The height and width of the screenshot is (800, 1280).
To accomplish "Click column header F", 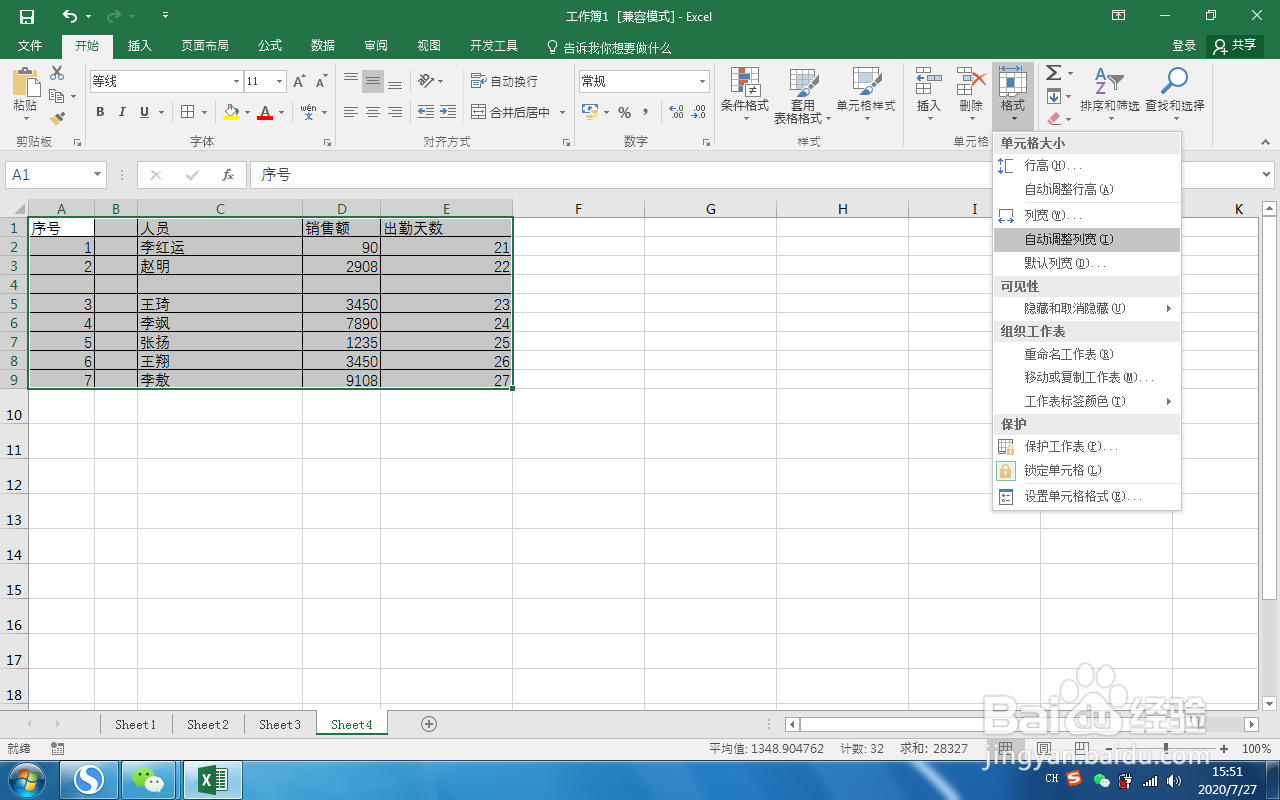I will (x=578, y=209).
